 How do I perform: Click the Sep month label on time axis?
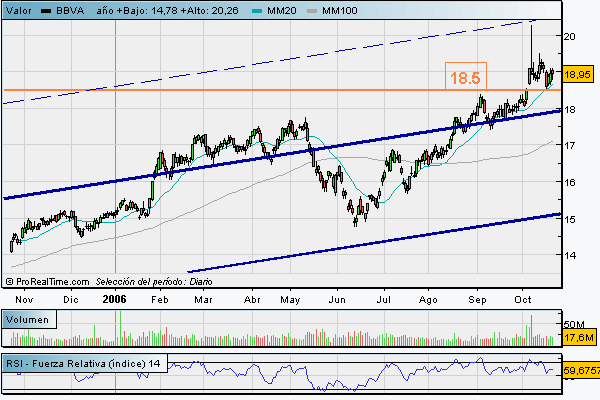coord(477,300)
